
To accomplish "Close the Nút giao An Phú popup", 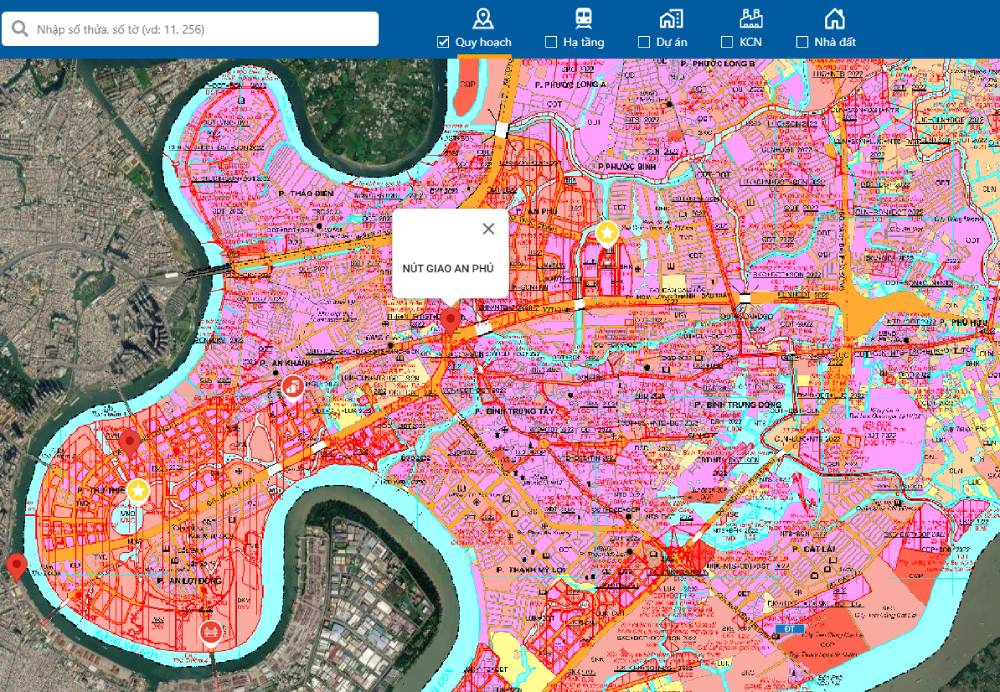I will click(488, 229).
